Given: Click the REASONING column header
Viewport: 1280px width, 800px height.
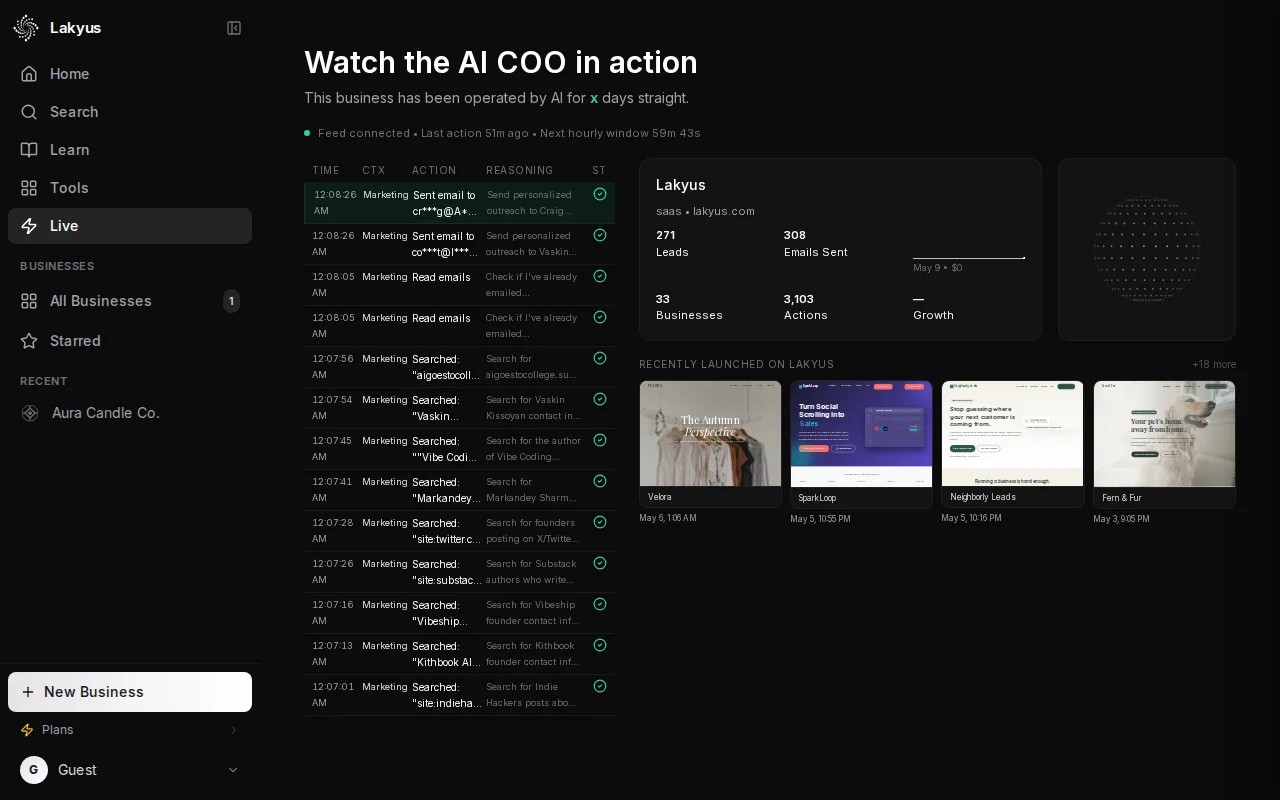Looking at the screenshot, I should click(x=520, y=170).
